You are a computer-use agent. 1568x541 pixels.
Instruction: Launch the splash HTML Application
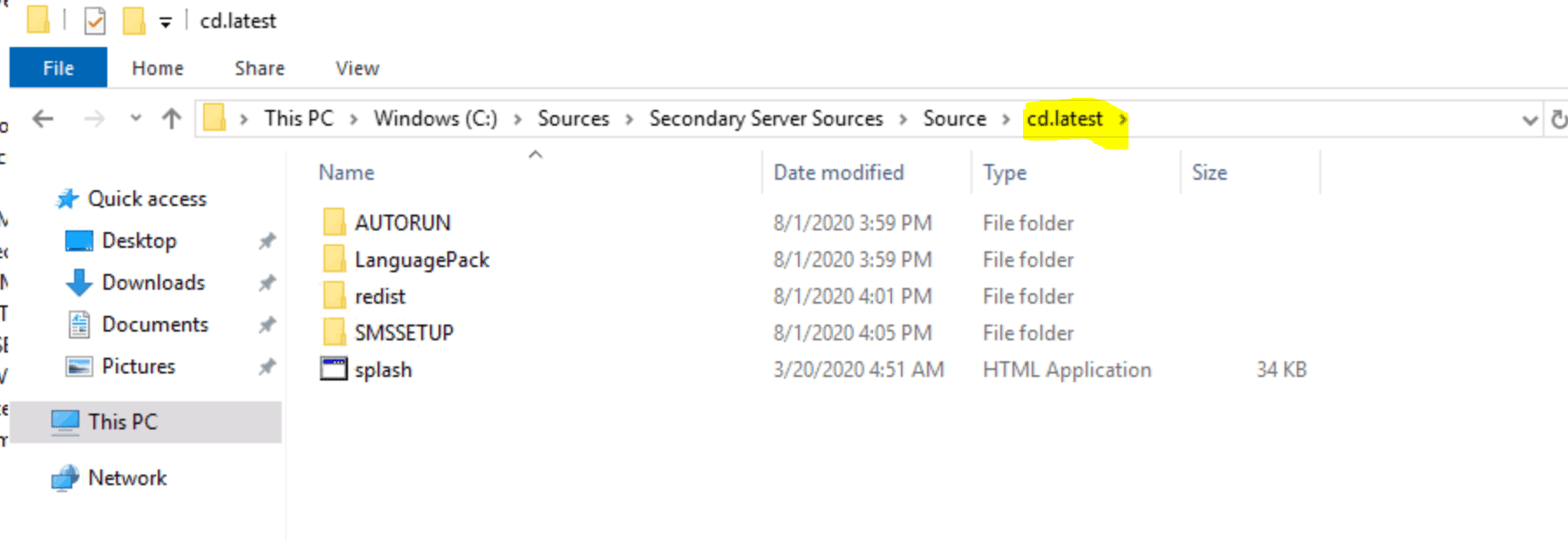[384, 369]
